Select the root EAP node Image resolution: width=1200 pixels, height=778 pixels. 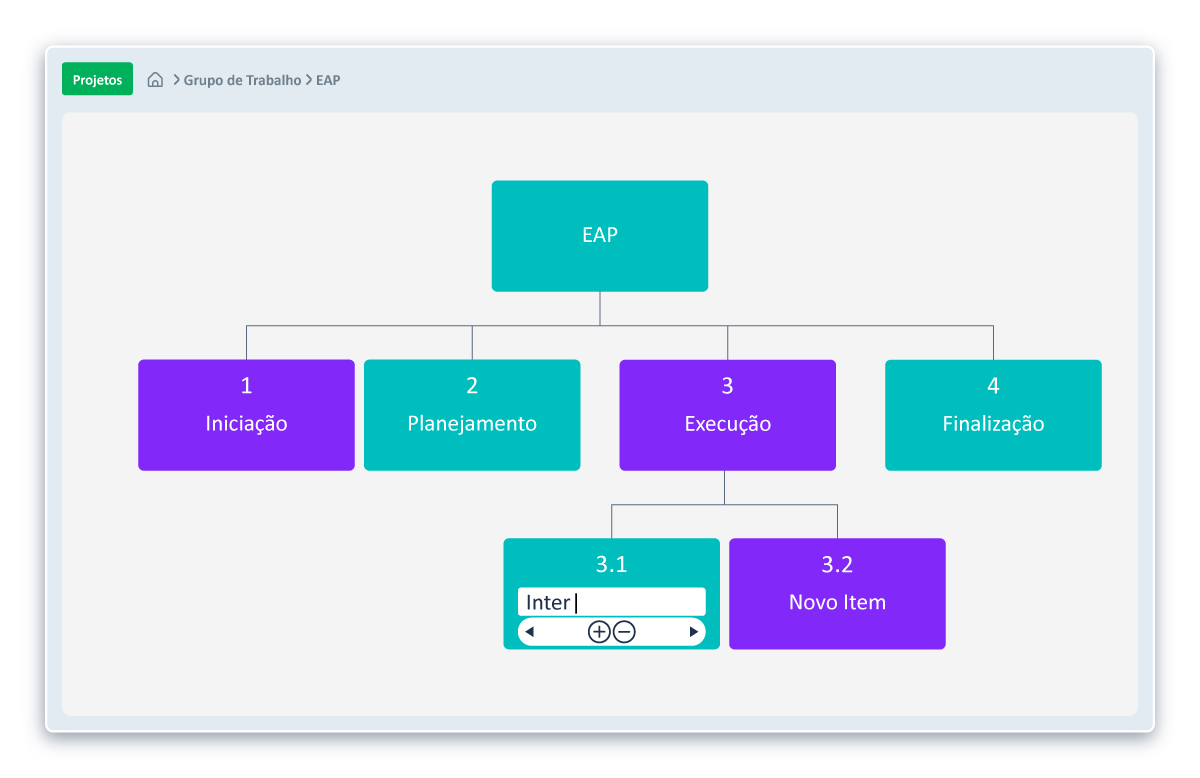600,236
